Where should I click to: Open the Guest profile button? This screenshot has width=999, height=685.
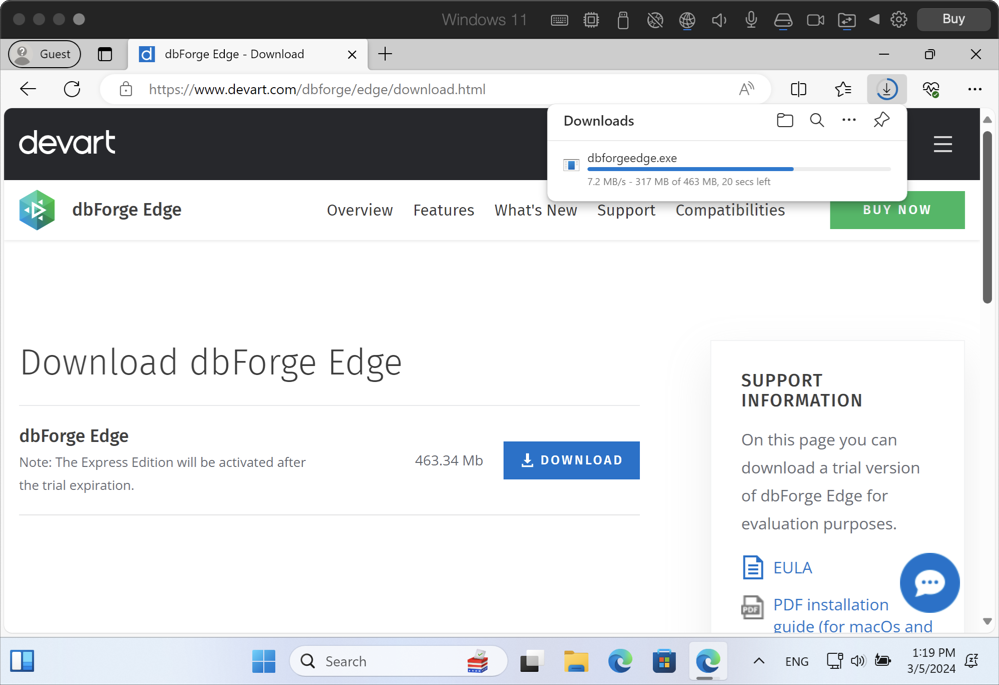tap(44, 54)
